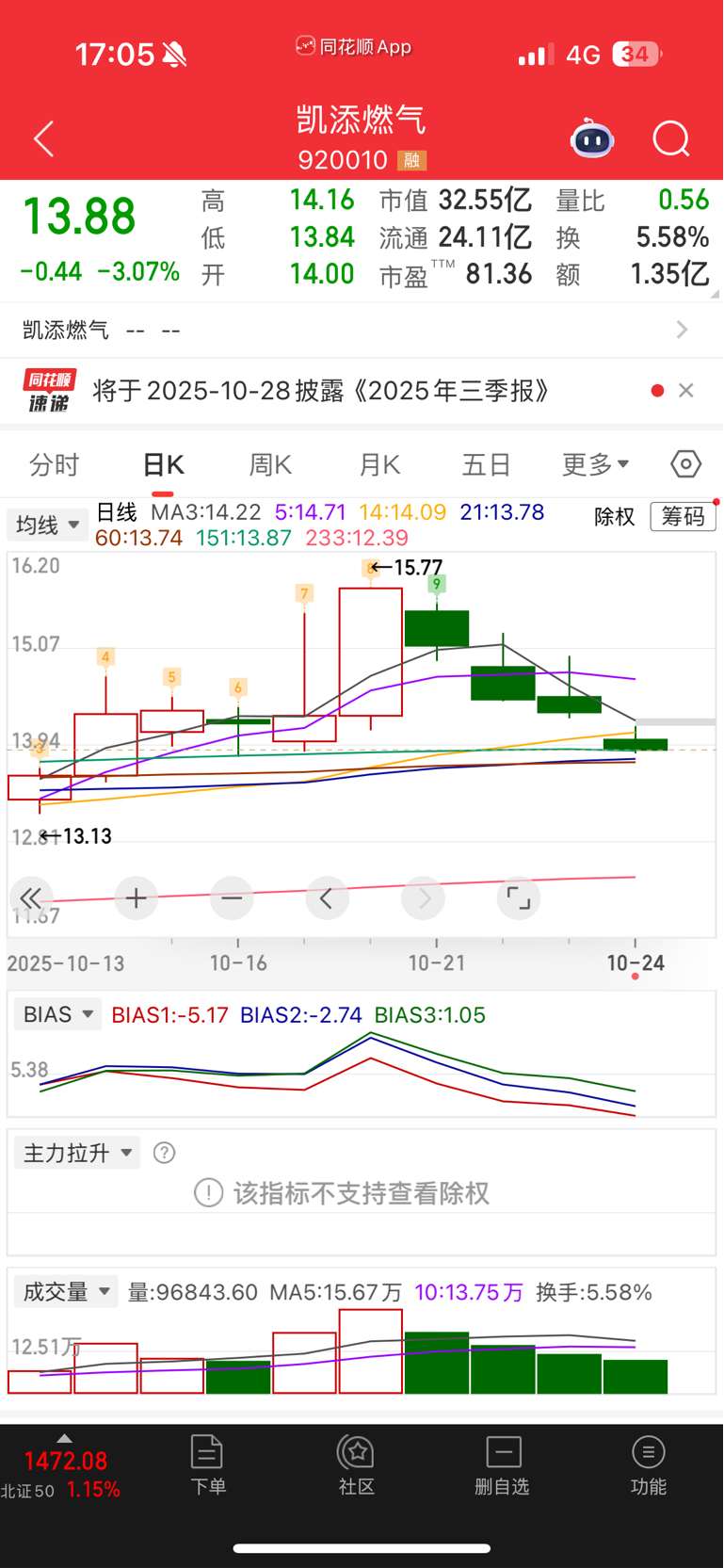724x1568 pixels.
Task: Tap the MA5:15.67万 volume average
Action: tap(336, 1292)
